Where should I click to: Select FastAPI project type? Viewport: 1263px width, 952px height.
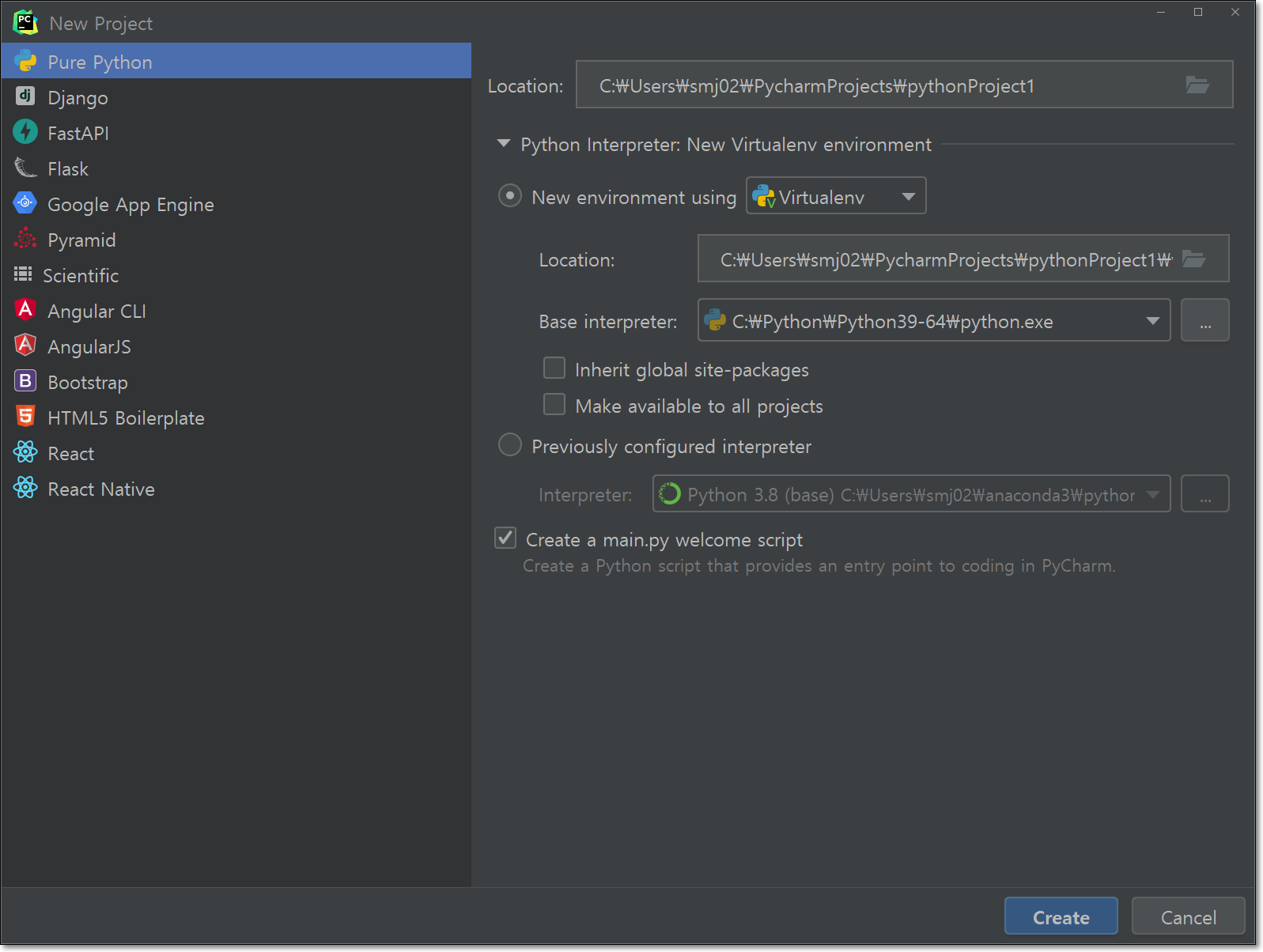coord(236,132)
